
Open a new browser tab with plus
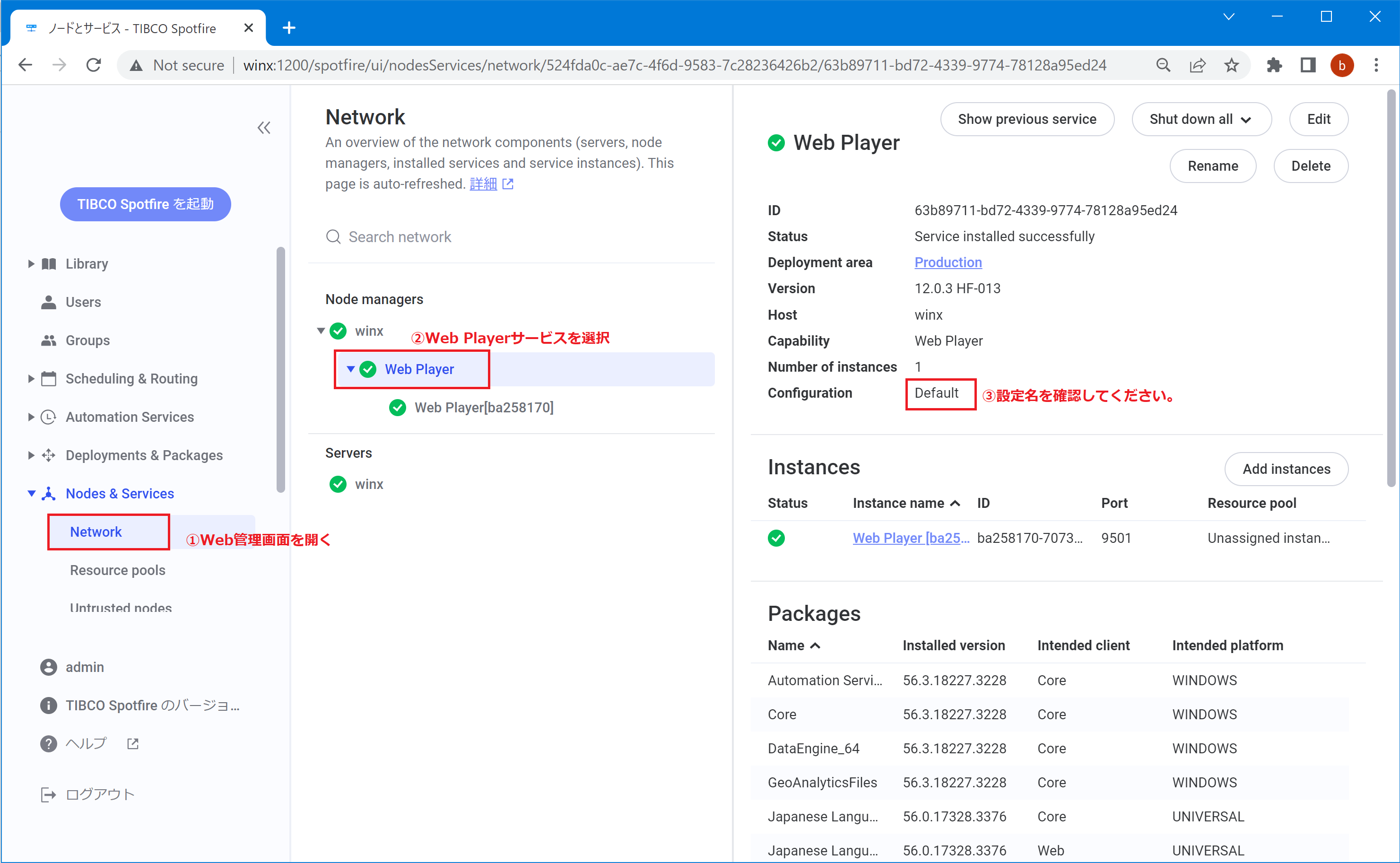[x=289, y=27]
